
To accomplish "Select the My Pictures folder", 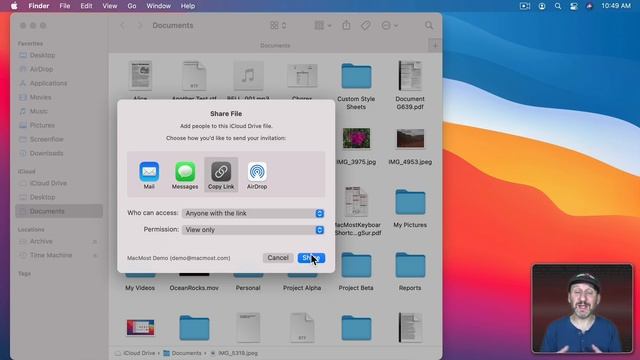I will pyautogui.click(x=410, y=202).
